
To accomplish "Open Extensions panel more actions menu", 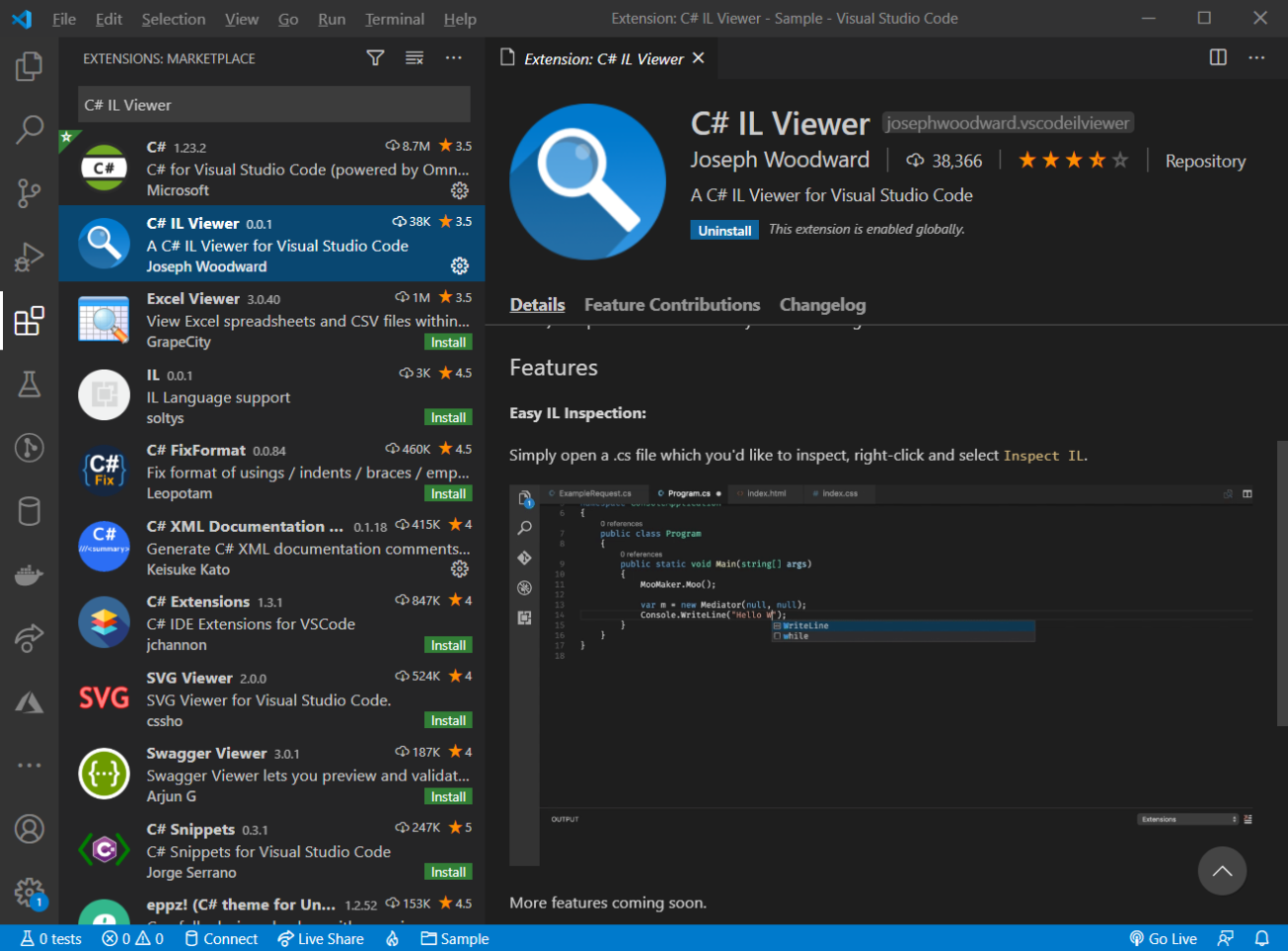I will coord(454,58).
